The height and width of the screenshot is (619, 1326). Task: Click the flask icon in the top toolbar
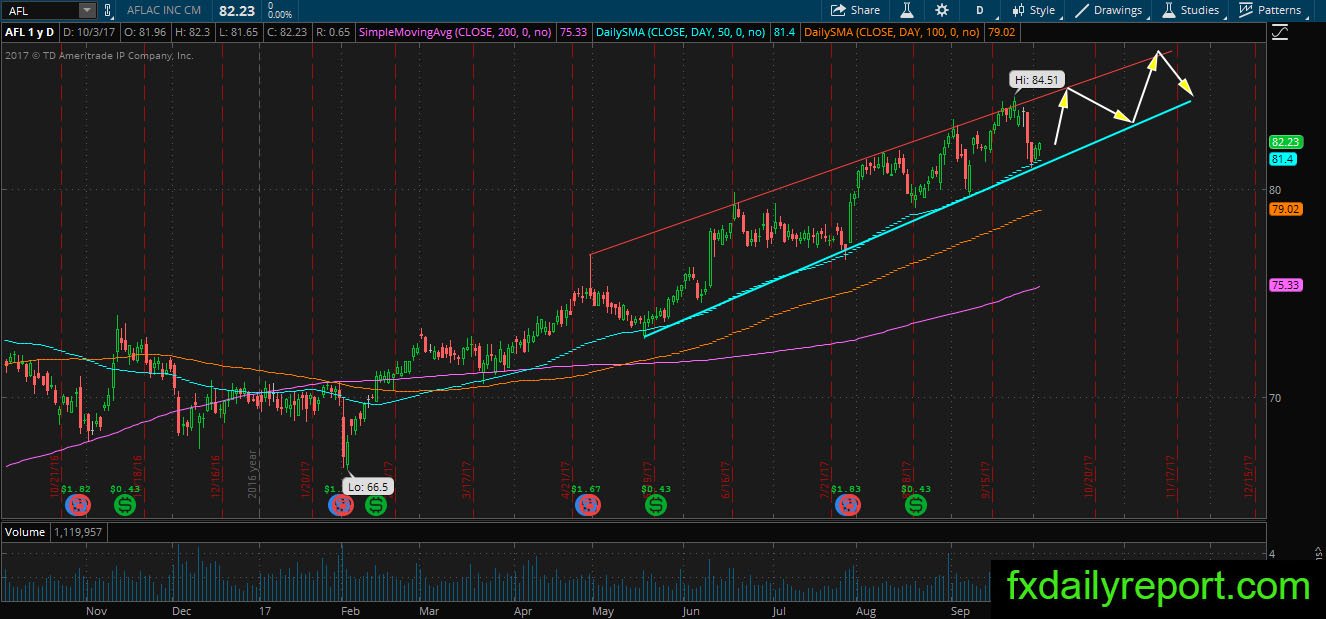click(x=907, y=10)
